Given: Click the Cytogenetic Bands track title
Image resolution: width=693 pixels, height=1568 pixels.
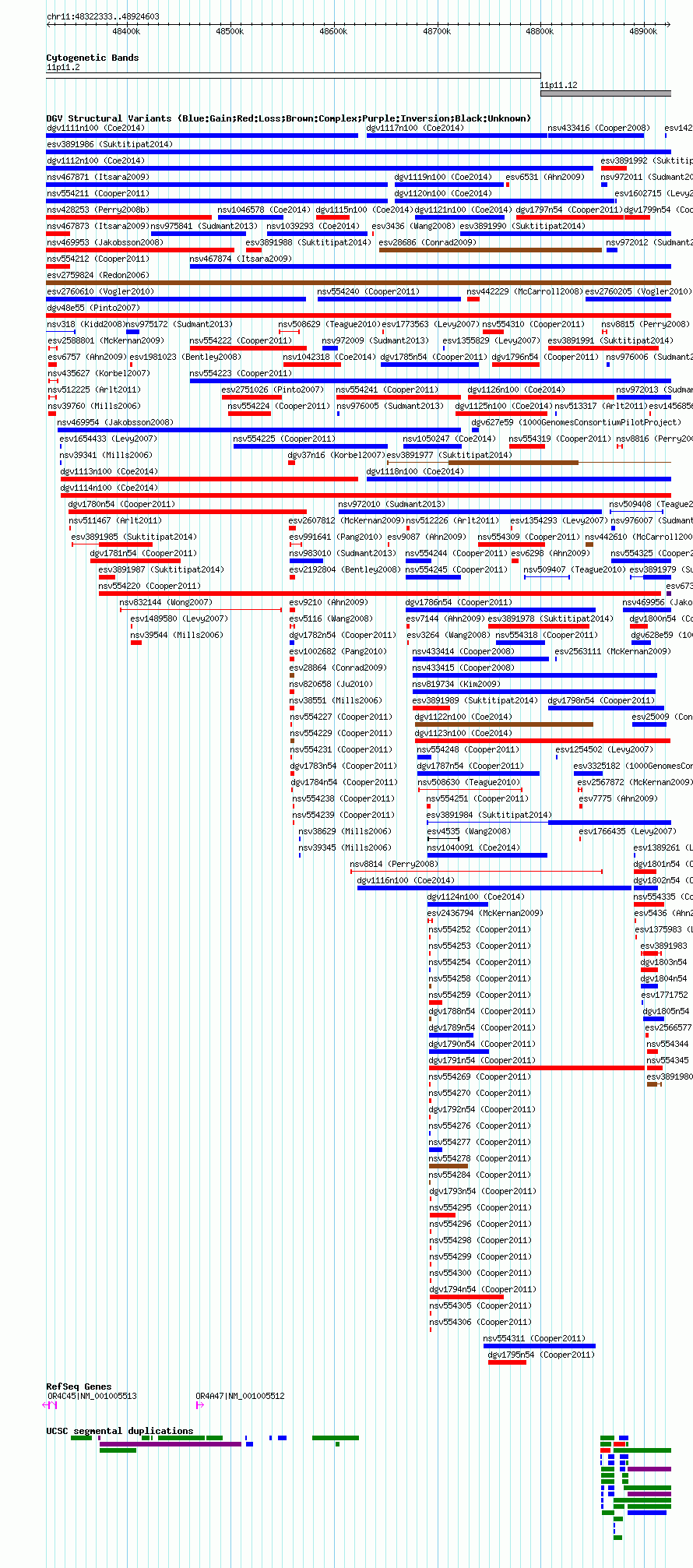Looking at the screenshot, I should (92, 58).
